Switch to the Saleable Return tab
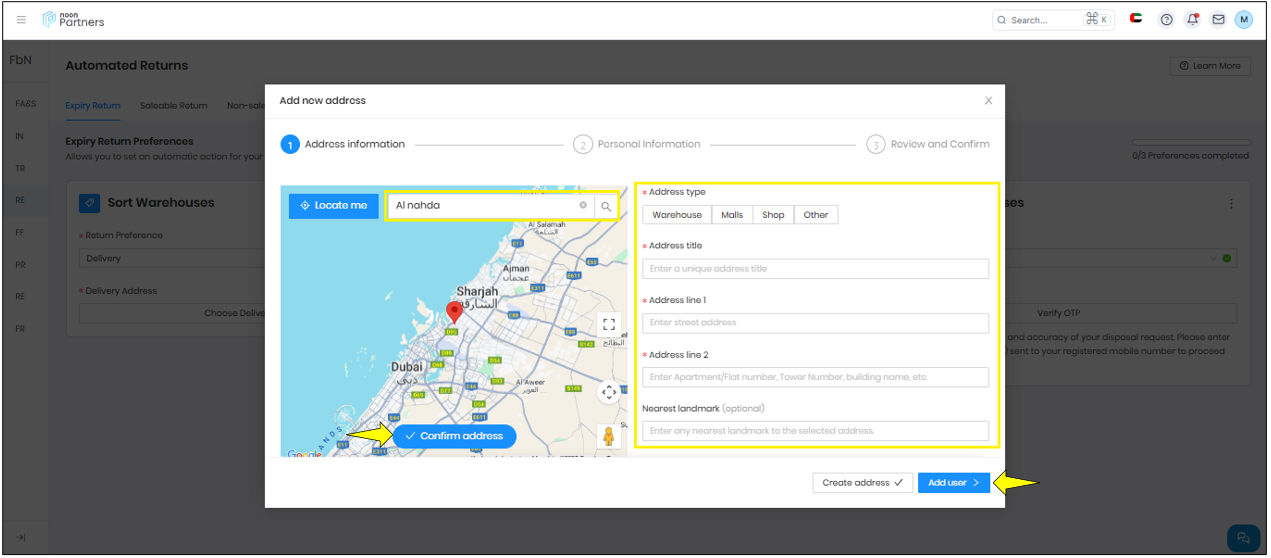Screen dimensions: 1271x558 [174, 105]
